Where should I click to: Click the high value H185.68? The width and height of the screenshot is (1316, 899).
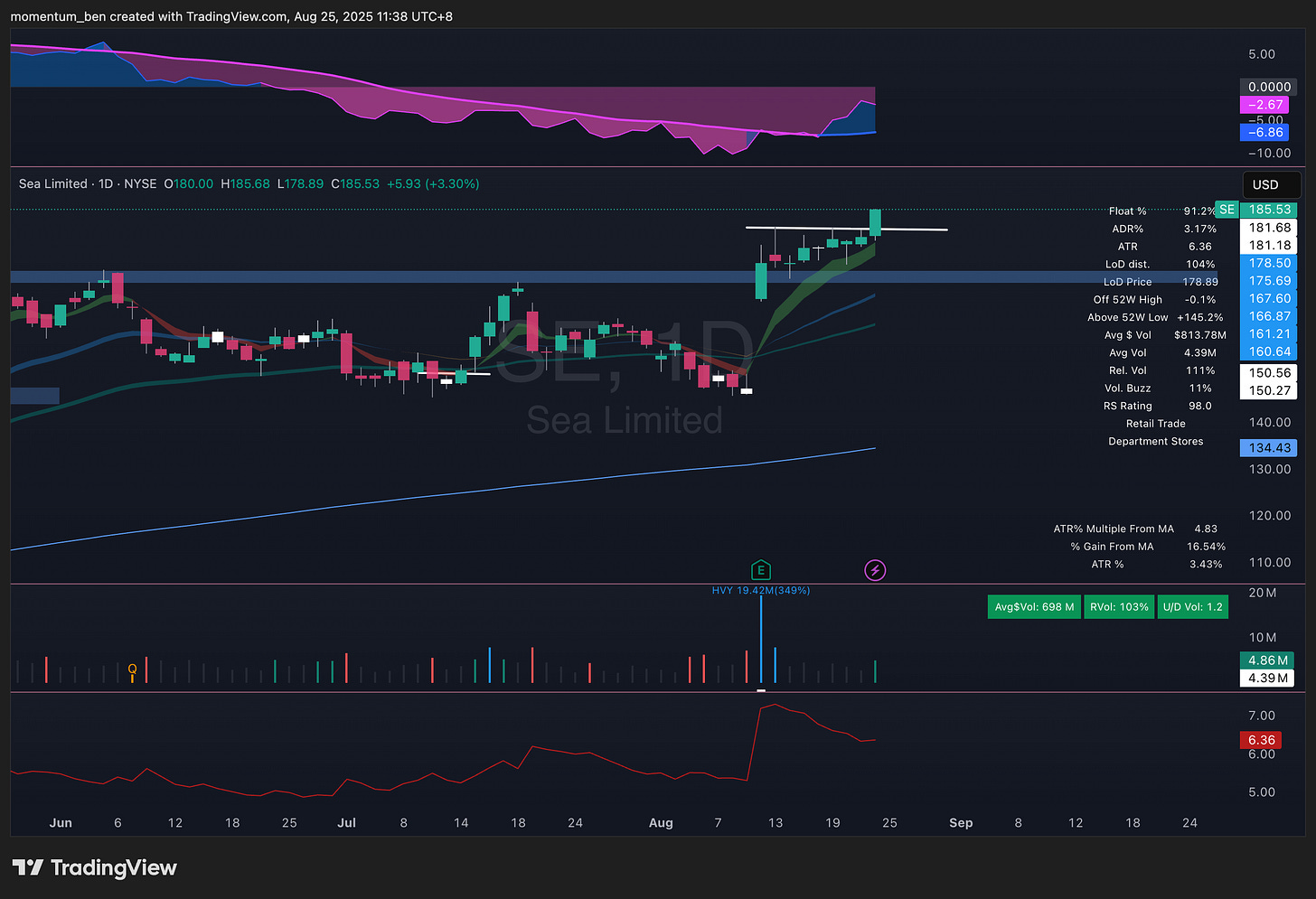(245, 183)
